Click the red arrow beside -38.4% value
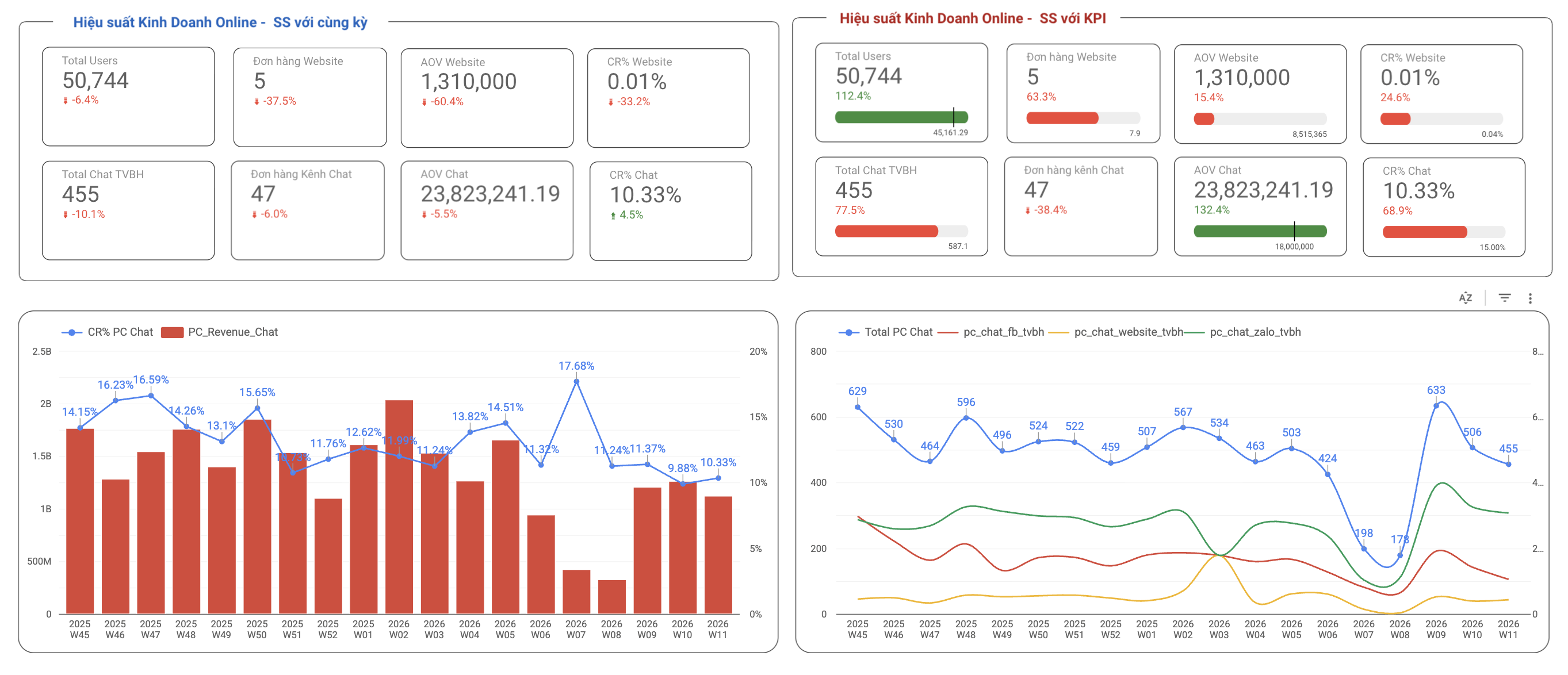This screenshot has width=1568, height=675. (1027, 210)
